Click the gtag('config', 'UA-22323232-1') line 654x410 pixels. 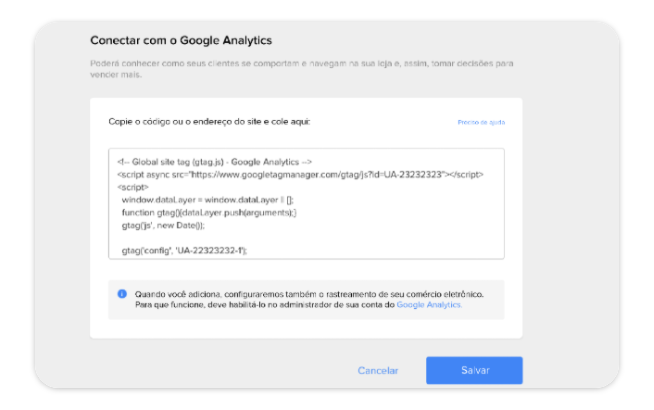click(x=184, y=251)
